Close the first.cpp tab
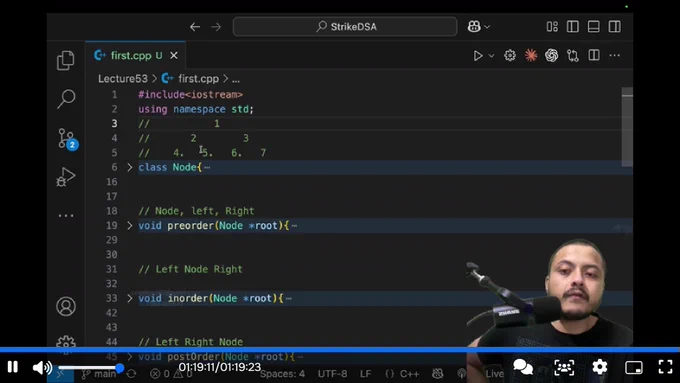This screenshot has width=680, height=383. click(x=174, y=56)
